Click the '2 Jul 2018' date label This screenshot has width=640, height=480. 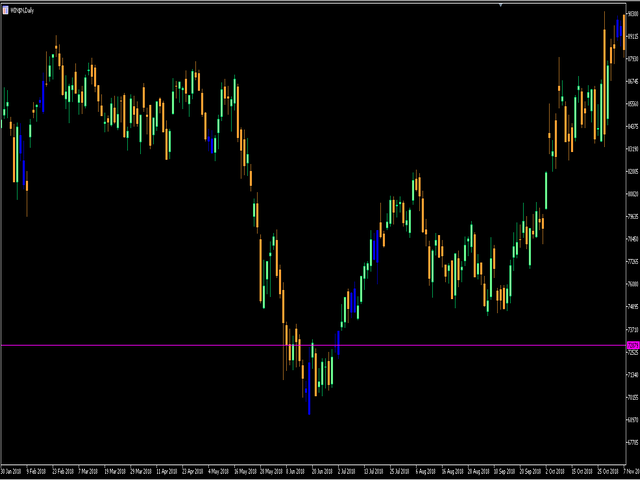pyautogui.click(x=348, y=471)
